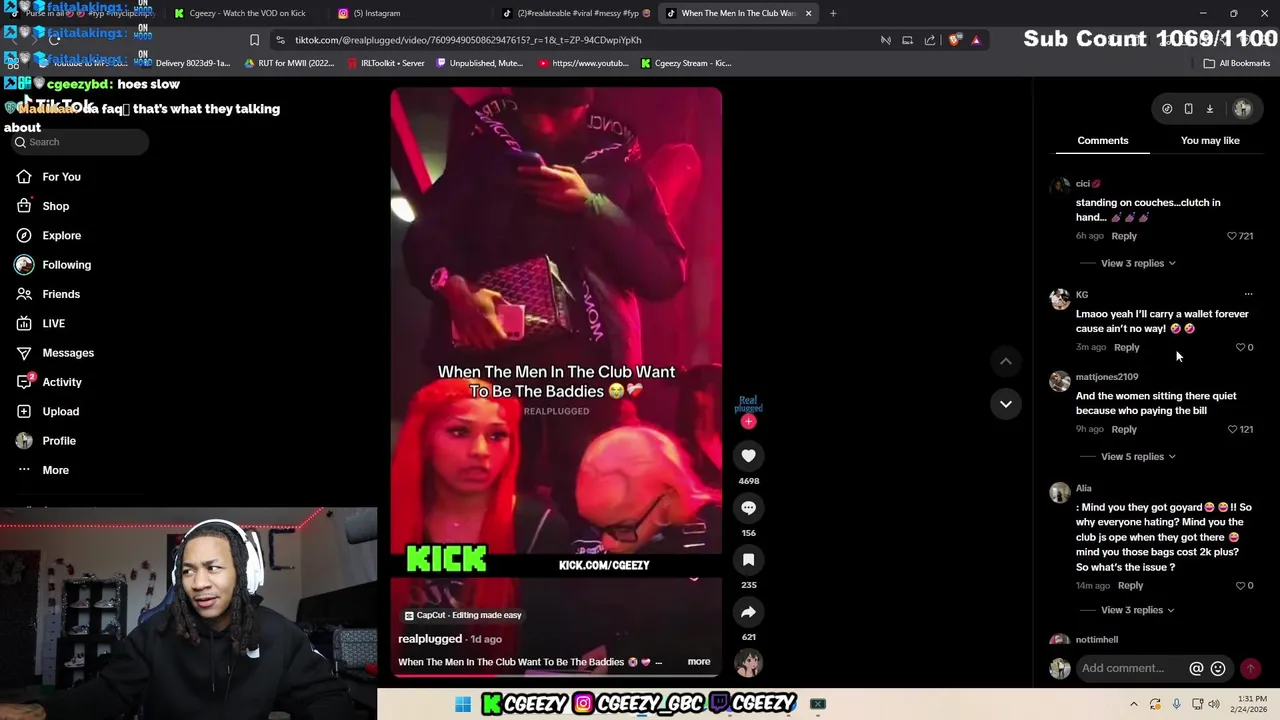Screen dimensions: 1280x720
Task: Like Alia's comment heart
Action: click(1240, 586)
